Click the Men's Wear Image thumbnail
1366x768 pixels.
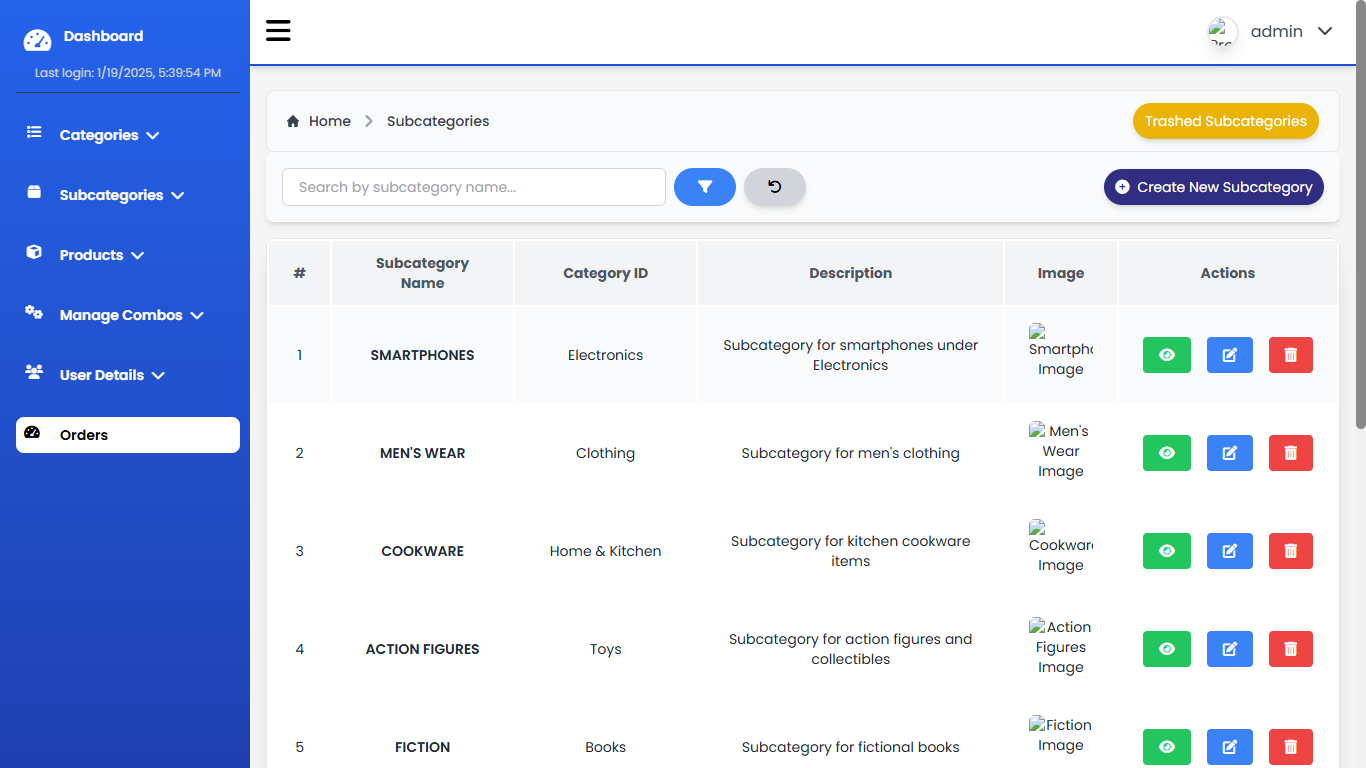tap(1061, 451)
